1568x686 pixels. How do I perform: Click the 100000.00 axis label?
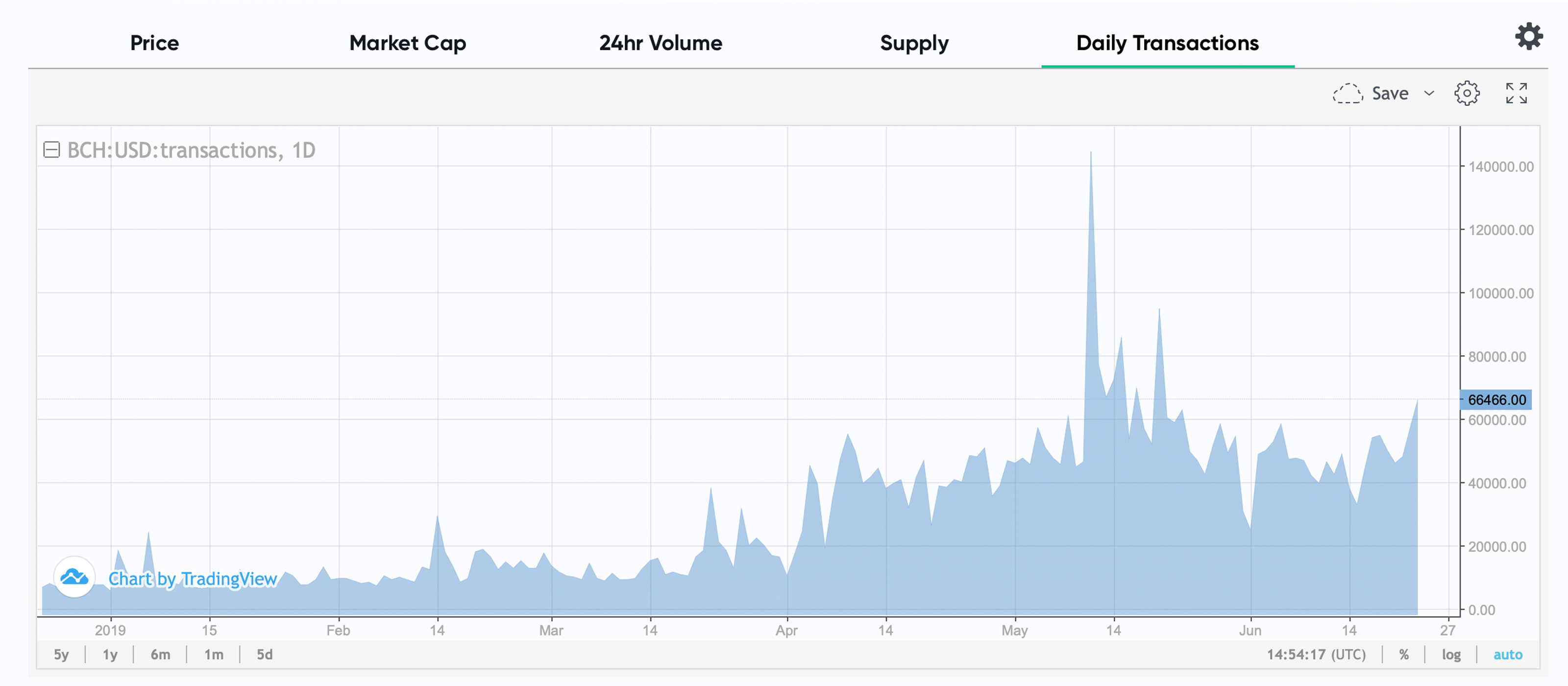pos(1500,294)
